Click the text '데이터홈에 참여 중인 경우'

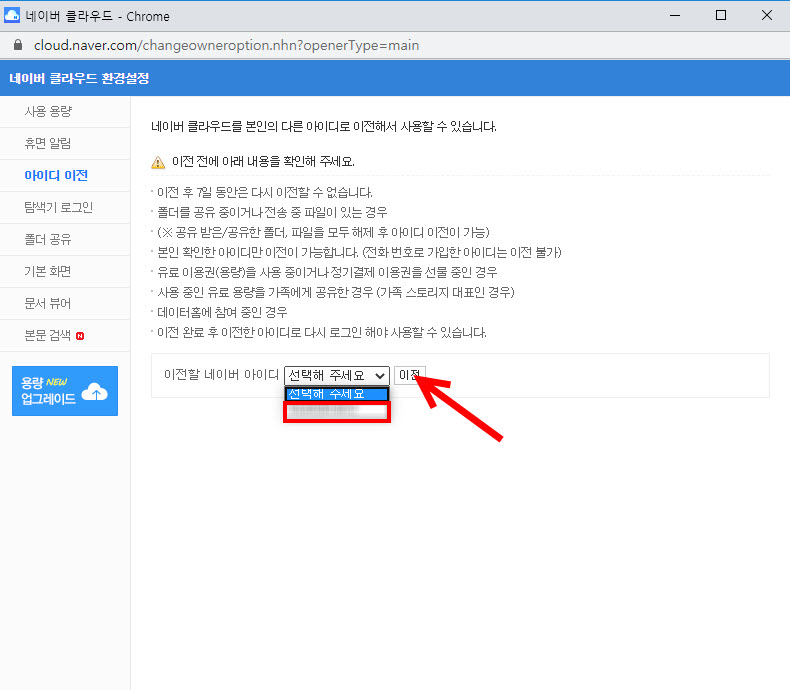click(x=222, y=312)
